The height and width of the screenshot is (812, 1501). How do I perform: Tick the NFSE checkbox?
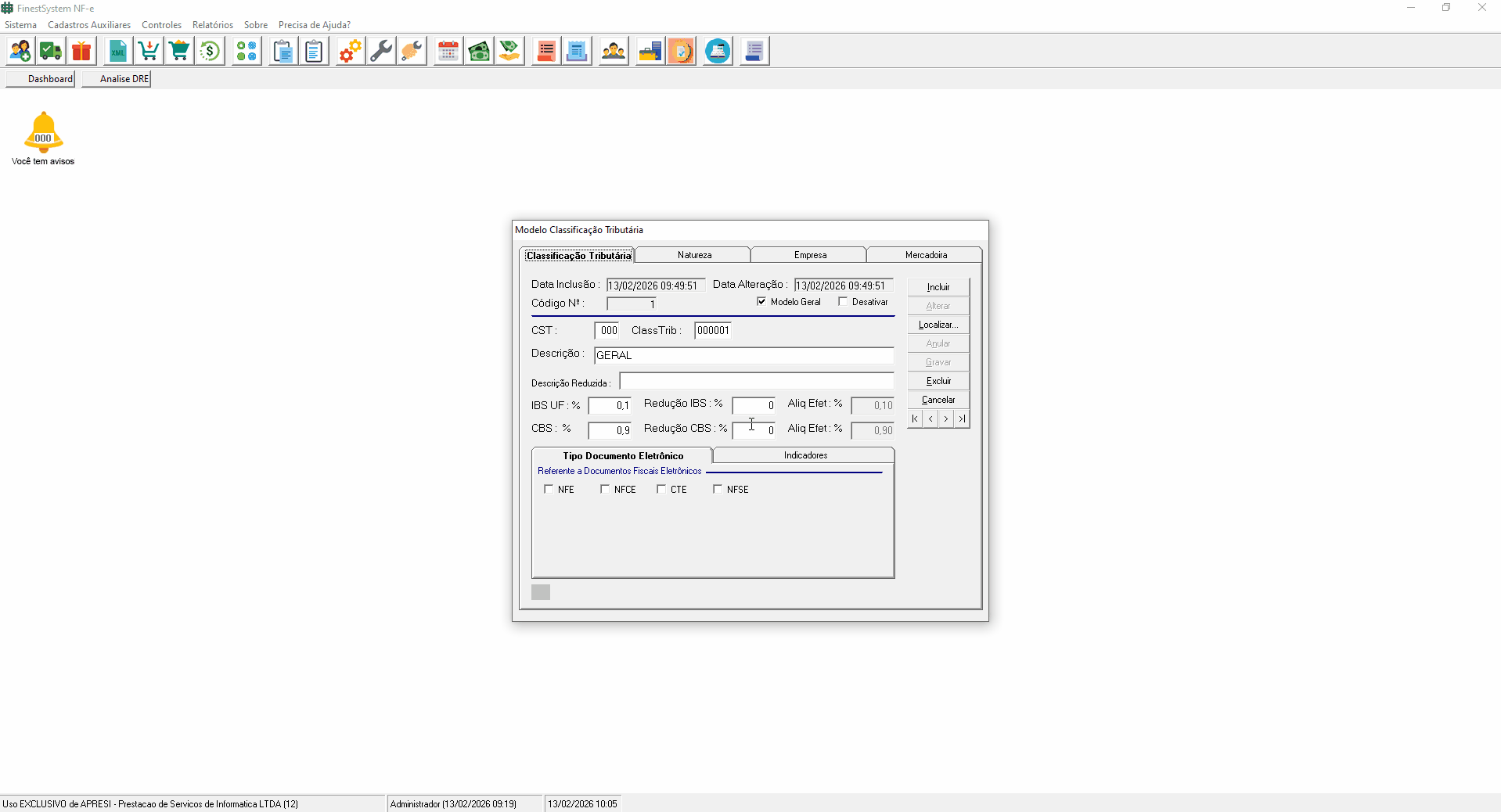coord(718,490)
